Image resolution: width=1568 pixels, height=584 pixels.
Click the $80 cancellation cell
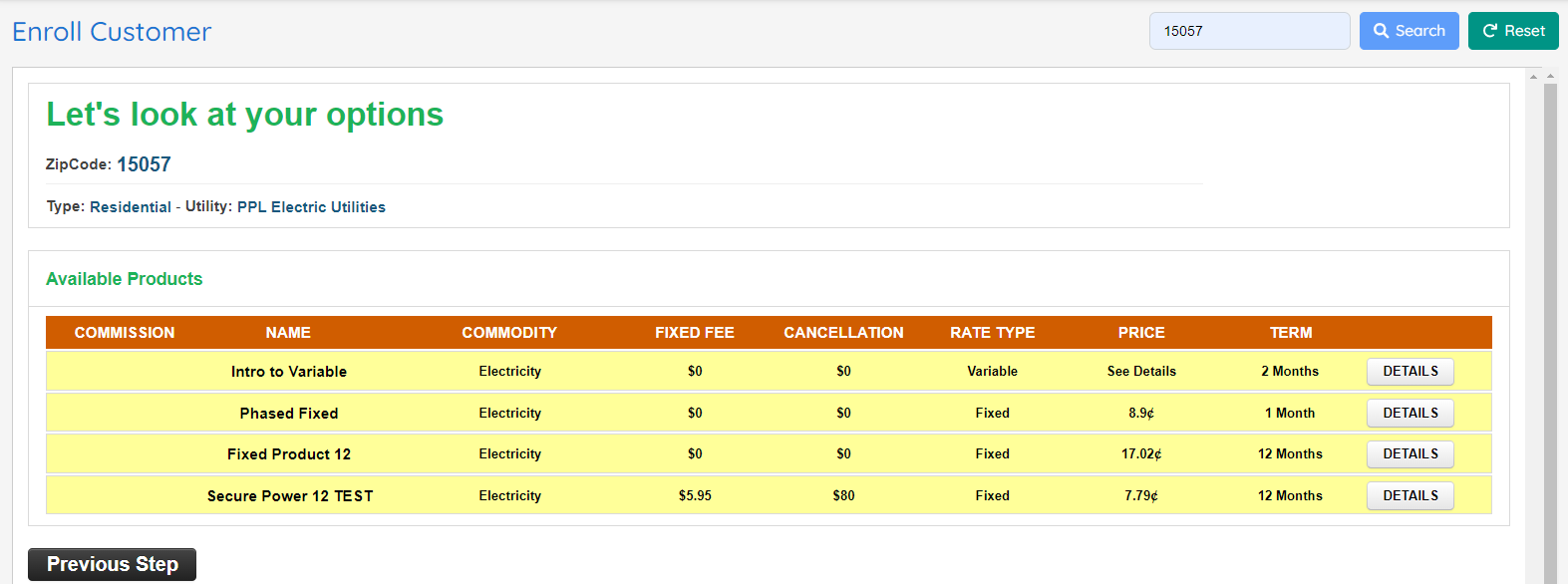pos(843,495)
